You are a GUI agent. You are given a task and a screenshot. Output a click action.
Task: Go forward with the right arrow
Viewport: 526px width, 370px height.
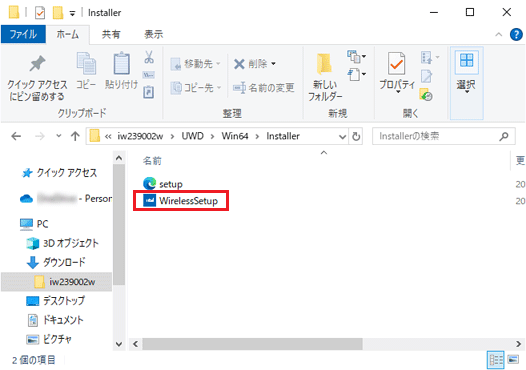point(40,136)
